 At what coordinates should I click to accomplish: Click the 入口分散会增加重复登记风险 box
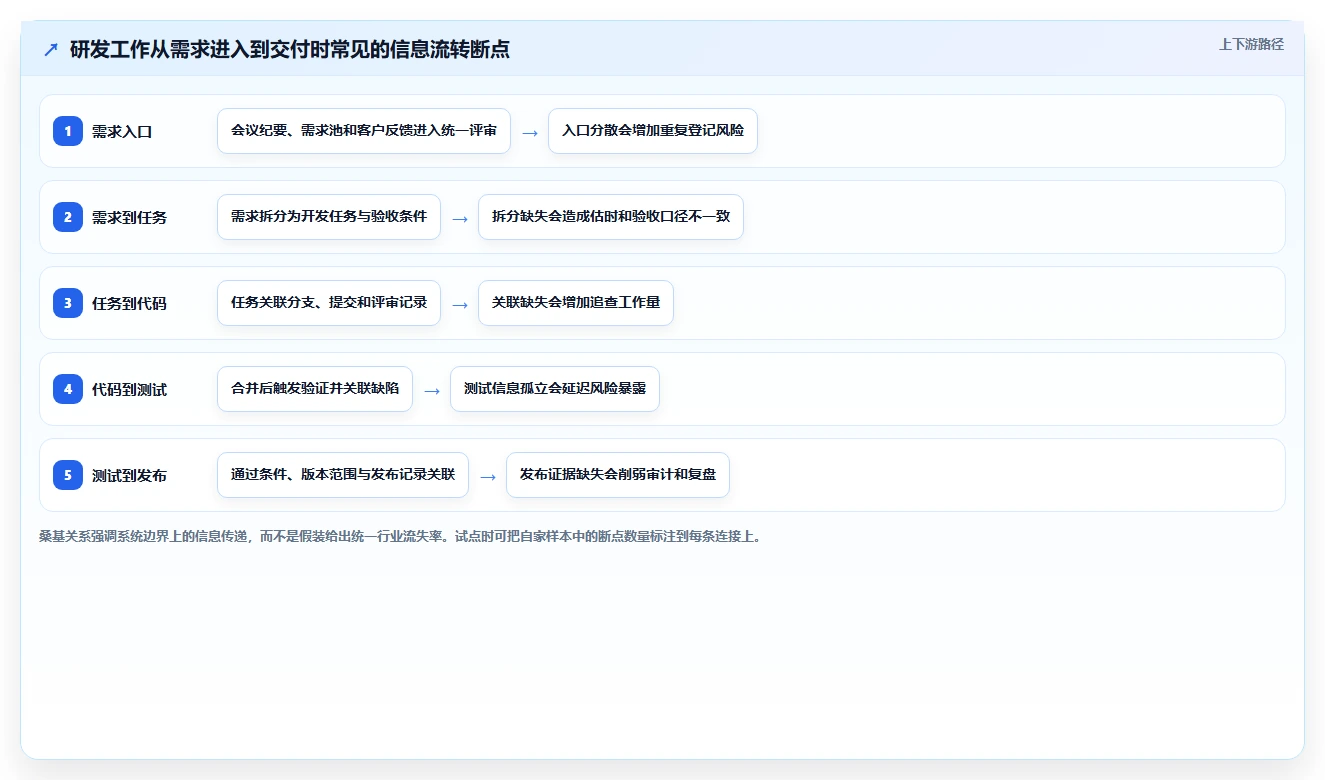tap(653, 131)
